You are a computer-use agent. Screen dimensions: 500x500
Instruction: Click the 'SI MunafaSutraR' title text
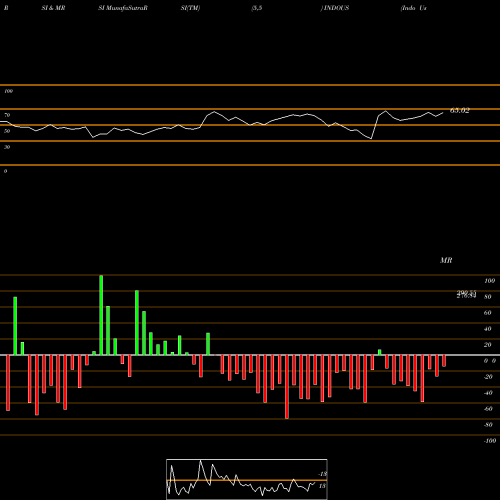pos(123,8)
